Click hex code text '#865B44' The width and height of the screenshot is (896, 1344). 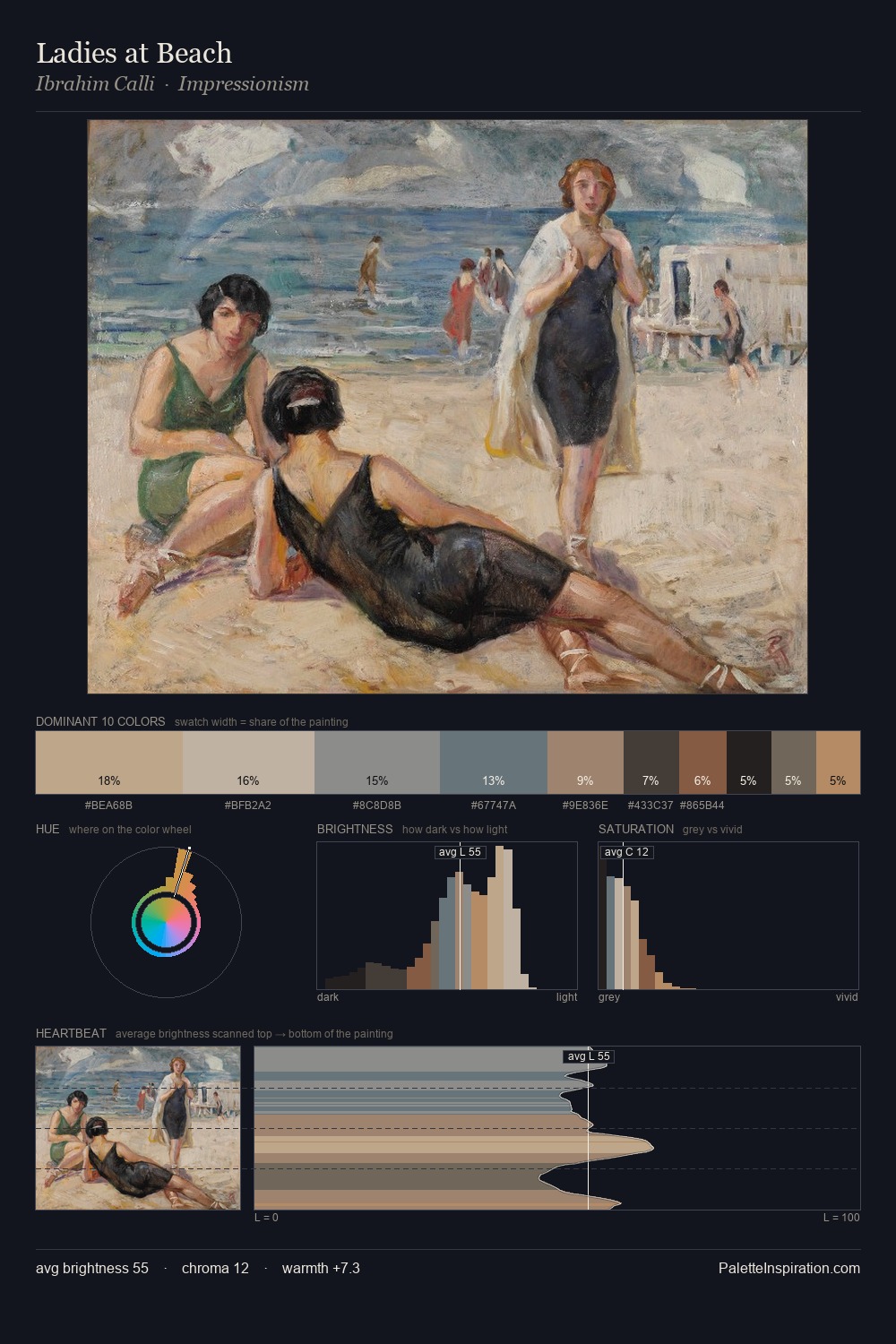tap(702, 806)
